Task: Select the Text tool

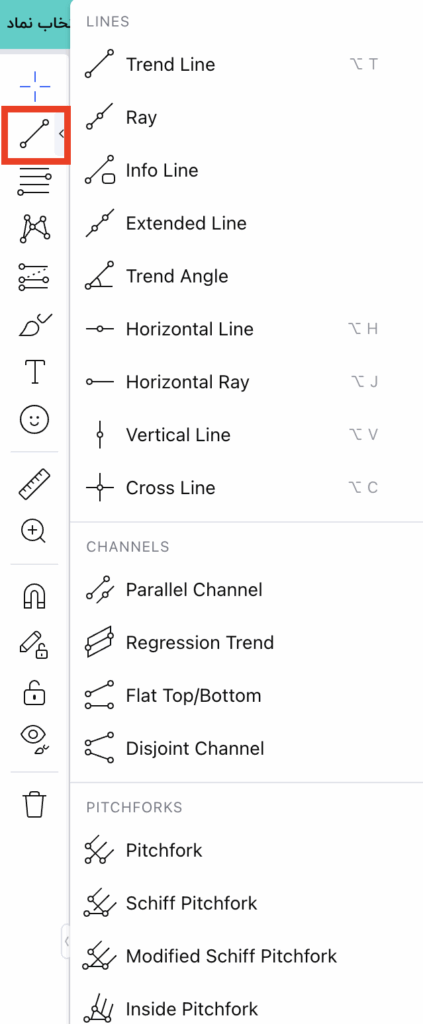Action: (34, 372)
